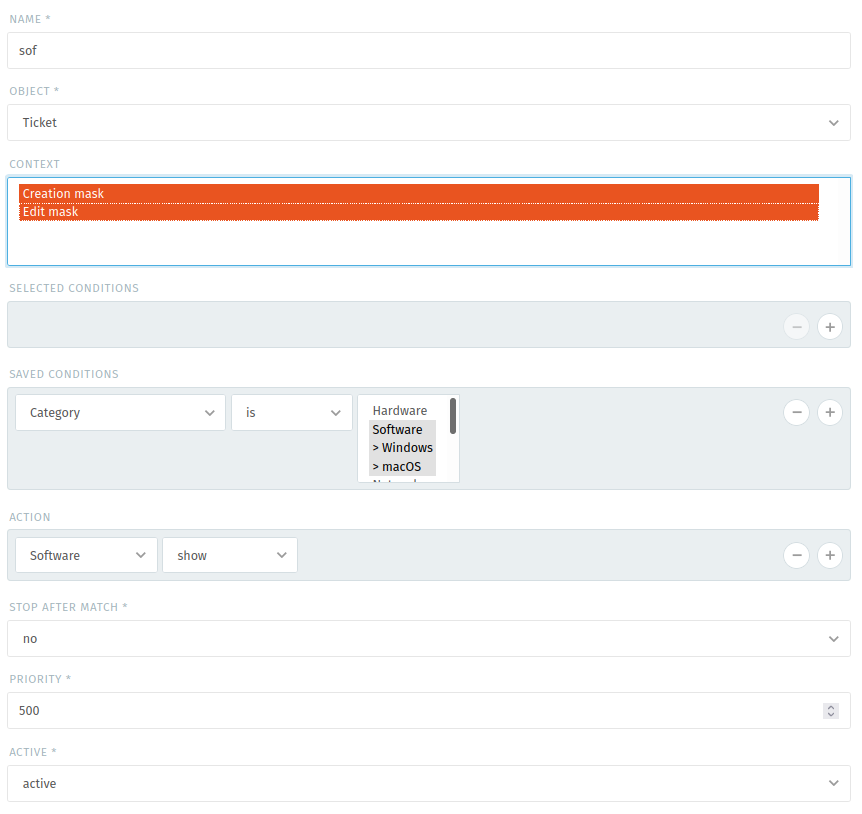Open the 'is' operator dropdown
The image size is (862, 814).
291,413
